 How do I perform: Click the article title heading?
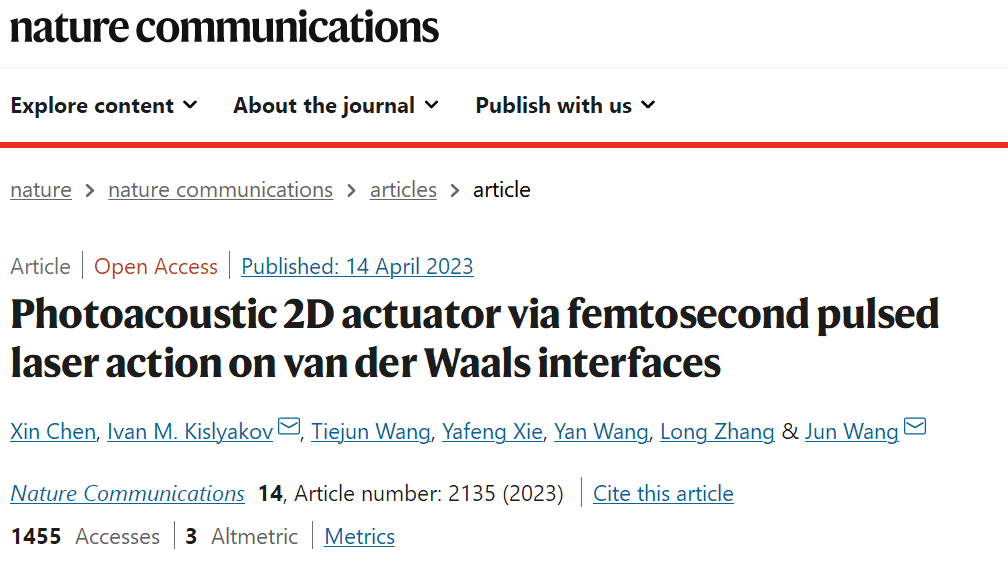[x=475, y=338]
